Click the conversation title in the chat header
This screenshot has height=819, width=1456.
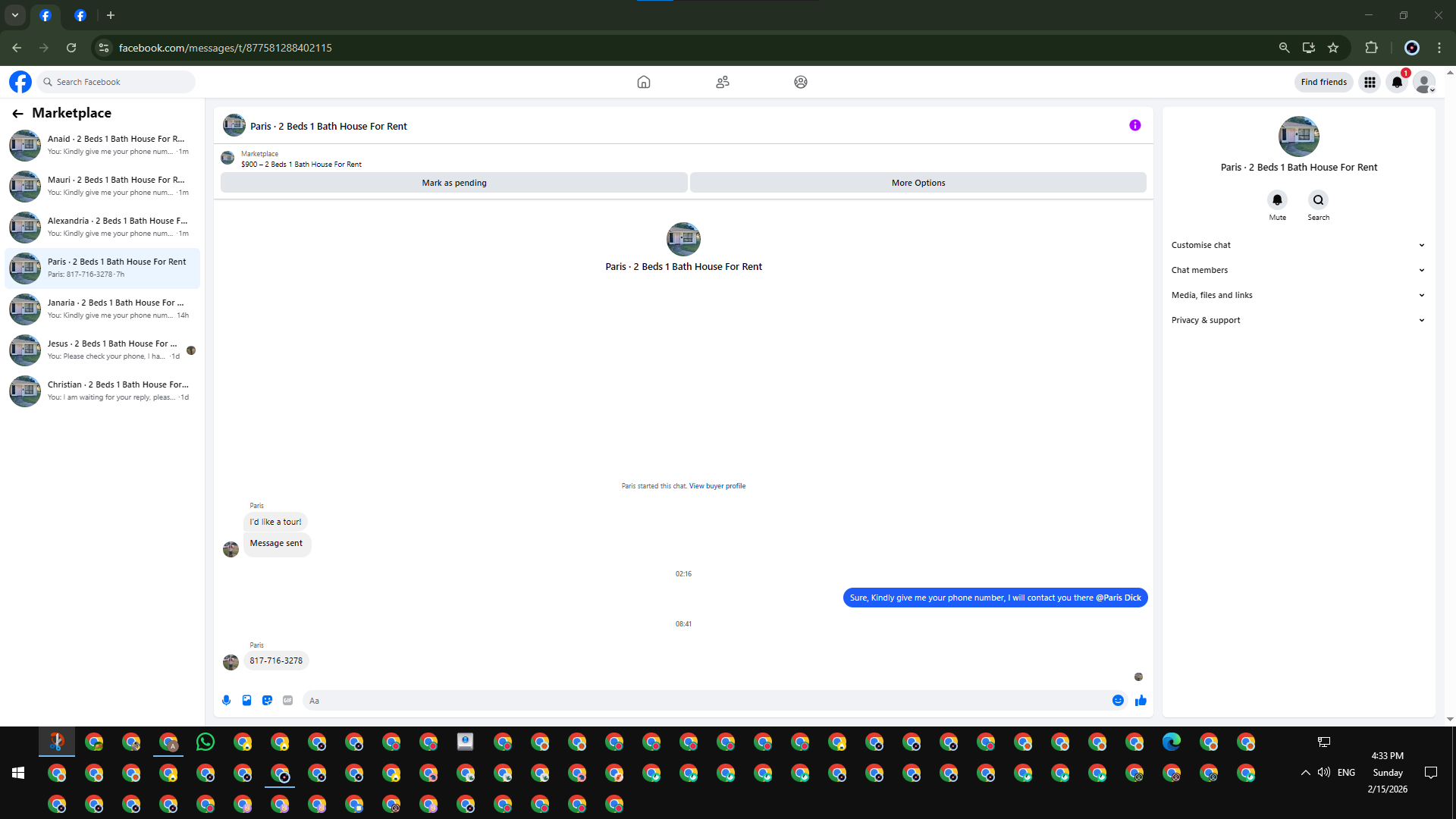coord(328,127)
